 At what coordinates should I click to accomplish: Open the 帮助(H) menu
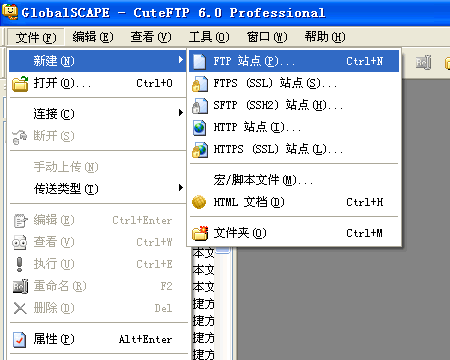(x=325, y=37)
